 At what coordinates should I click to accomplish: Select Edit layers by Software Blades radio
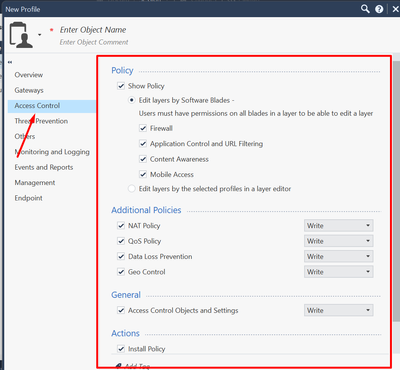[x=132, y=100]
